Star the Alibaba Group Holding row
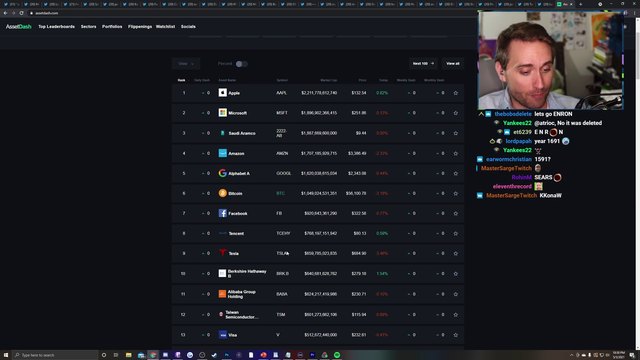The height and width of the screenshot is (360, 640). pos(456,294)
